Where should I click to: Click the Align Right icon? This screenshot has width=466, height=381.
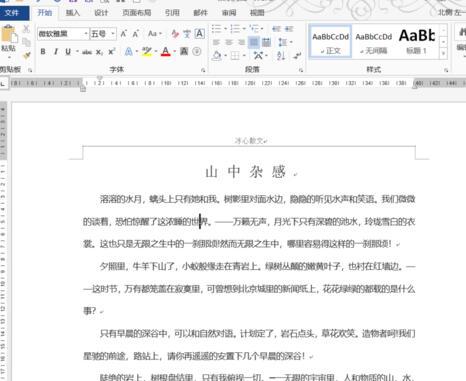[x=241, y=43]
